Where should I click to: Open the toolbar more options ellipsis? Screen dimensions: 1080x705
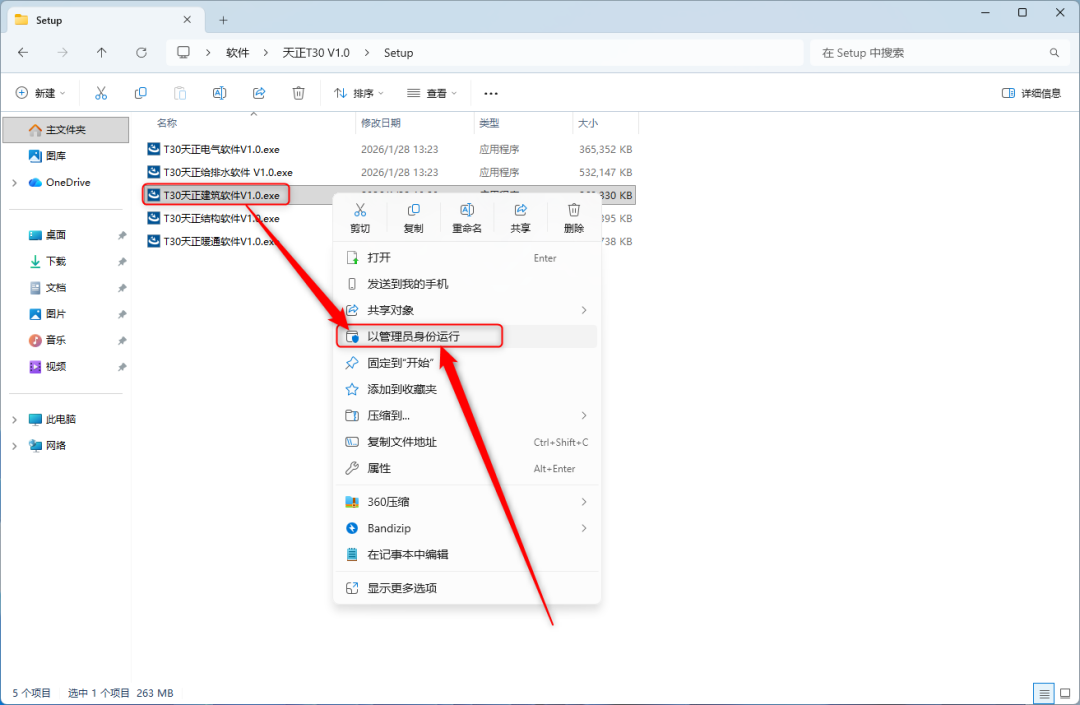click(x=490, y=94)
